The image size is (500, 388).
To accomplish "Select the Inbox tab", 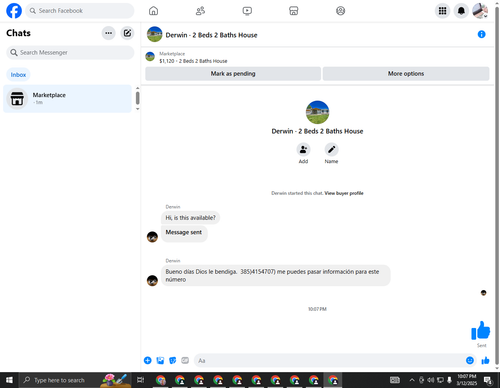I will click(x=18, y=75).
